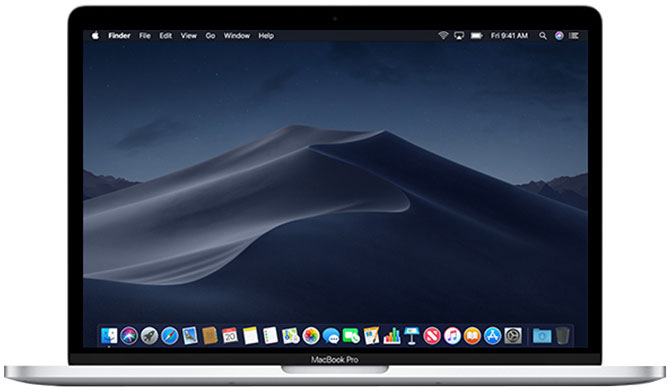Open the yellow Notes icon in Dock
This screenshot has height=390, width=670.
[250, 336]
